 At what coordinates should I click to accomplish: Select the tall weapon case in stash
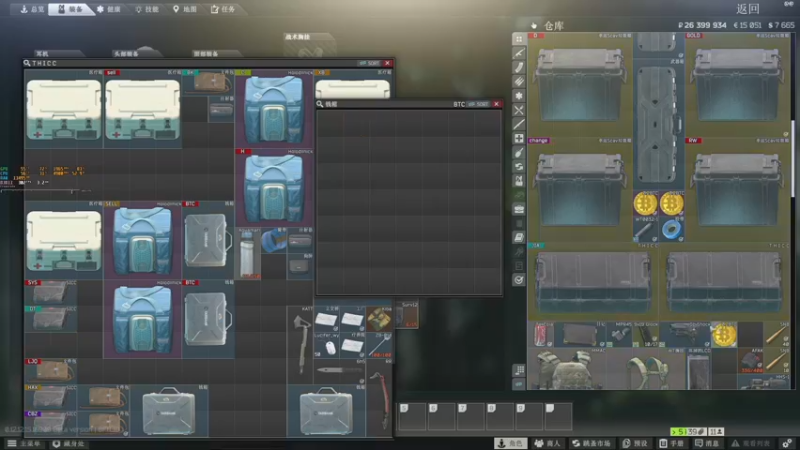coord(659,124)
